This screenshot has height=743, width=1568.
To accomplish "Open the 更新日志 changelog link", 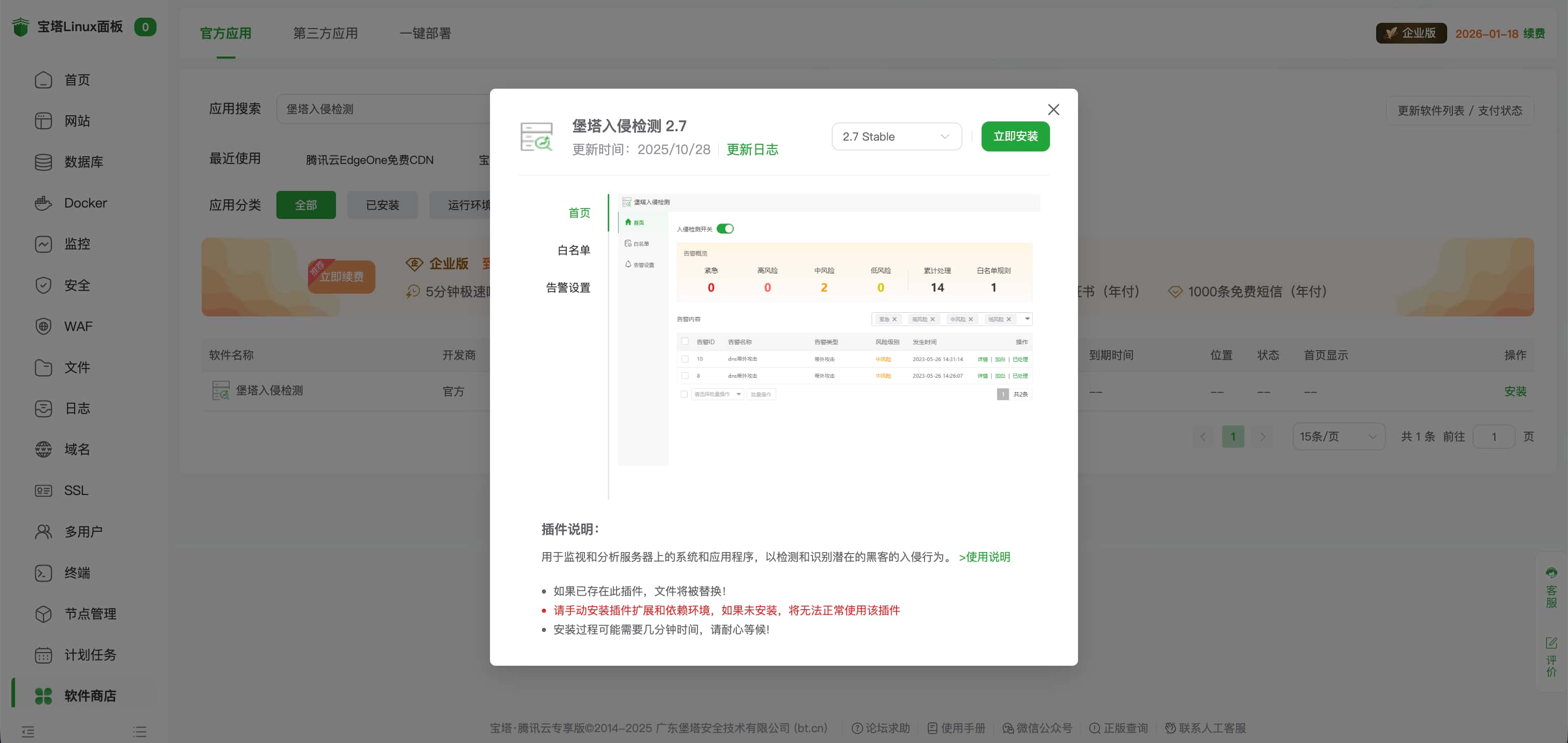I will point(752,150).
